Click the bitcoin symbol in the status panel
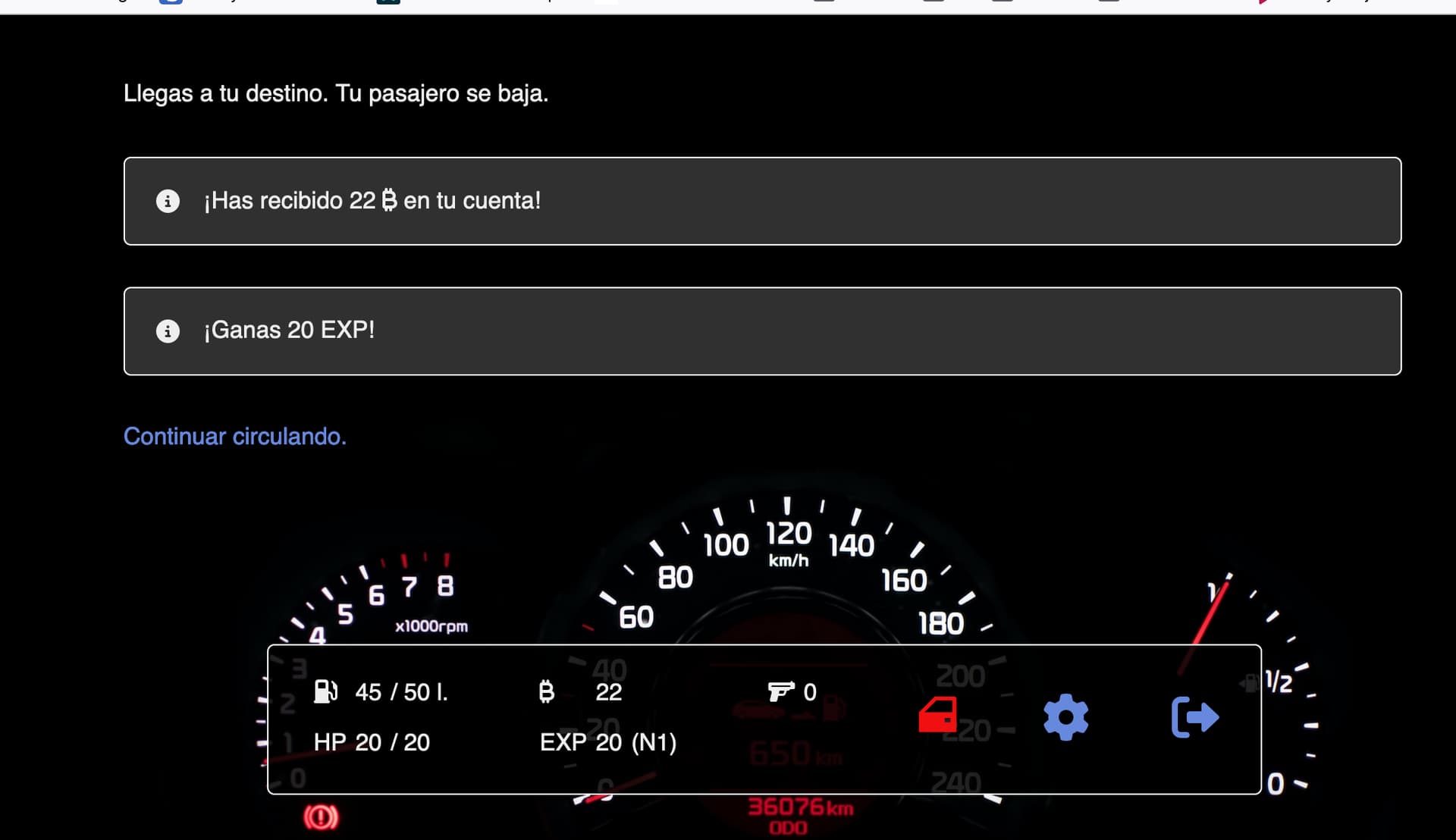 point(546,691)
